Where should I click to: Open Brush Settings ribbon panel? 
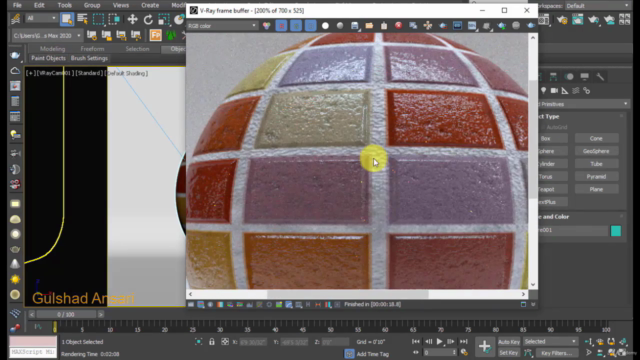(x=89, y=58)
